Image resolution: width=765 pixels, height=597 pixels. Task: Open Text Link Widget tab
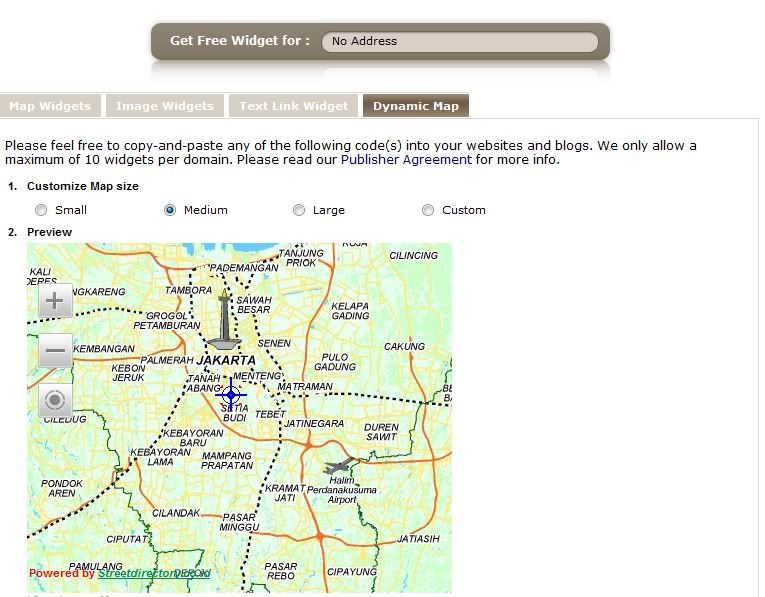[294, 106]
